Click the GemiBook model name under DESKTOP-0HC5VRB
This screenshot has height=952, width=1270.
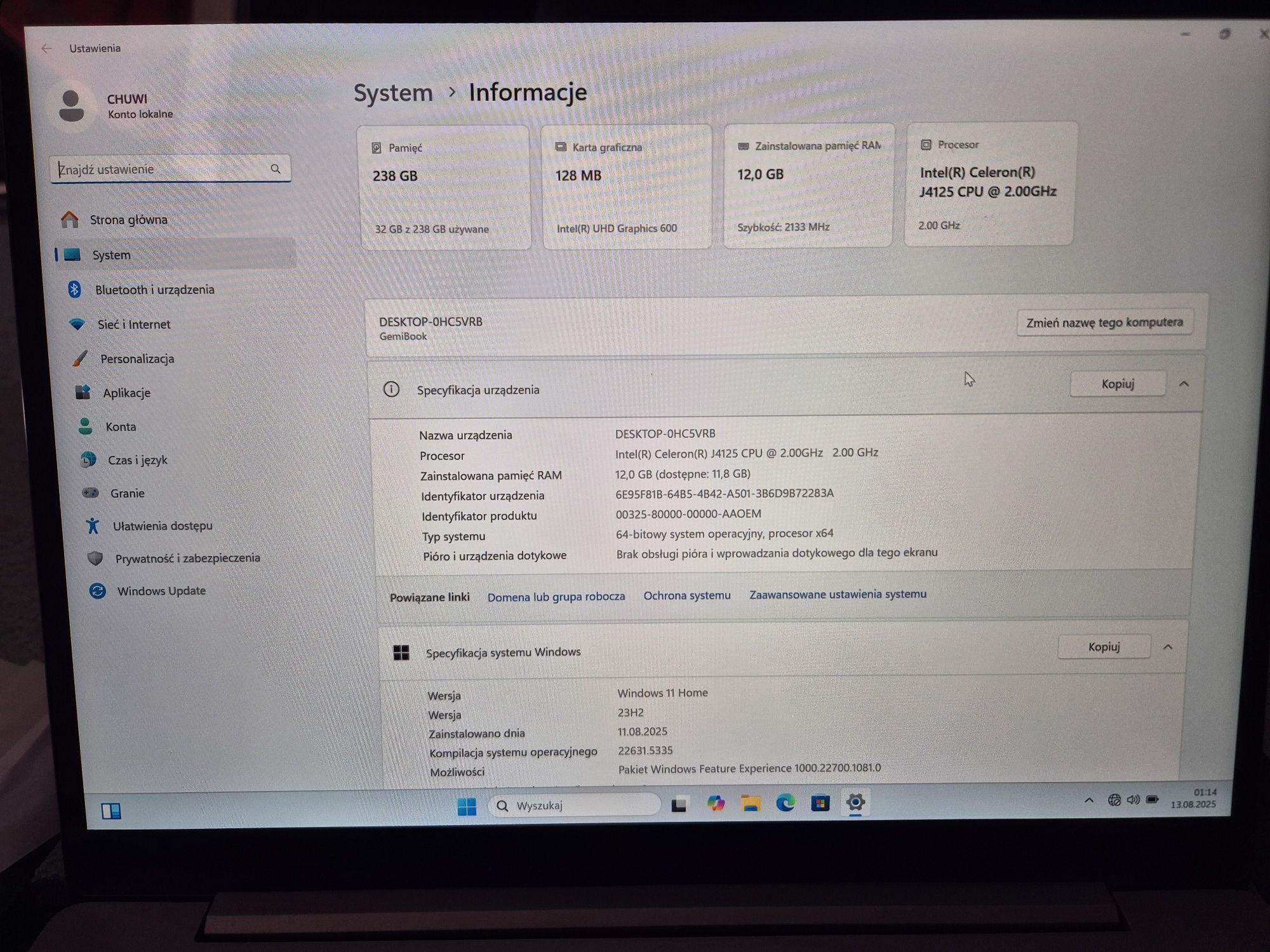(403, 336)
